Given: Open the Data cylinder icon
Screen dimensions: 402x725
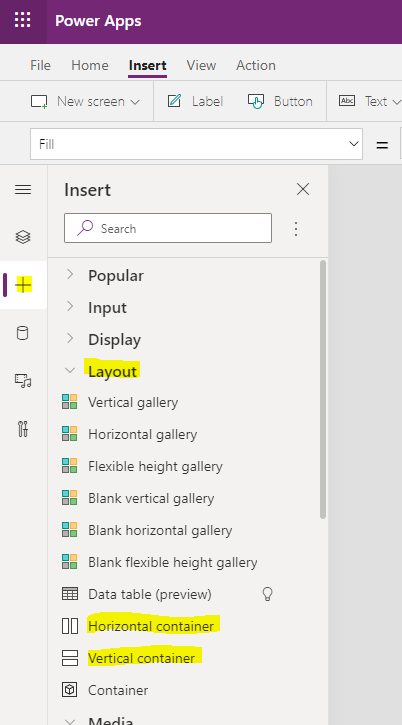Looking at the screenshot, I should 23,333.
